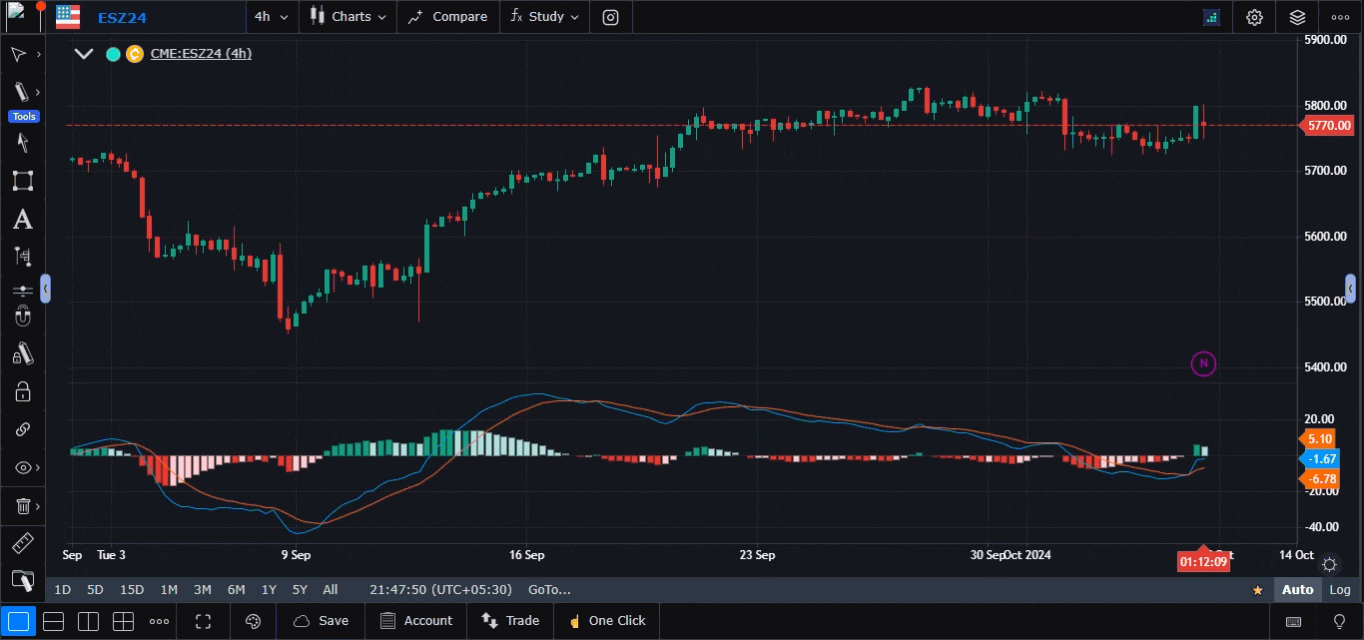The width and height of the screenshot is (1364, 640).
Task: Select the 6M range tab
Action: [236, 590]
